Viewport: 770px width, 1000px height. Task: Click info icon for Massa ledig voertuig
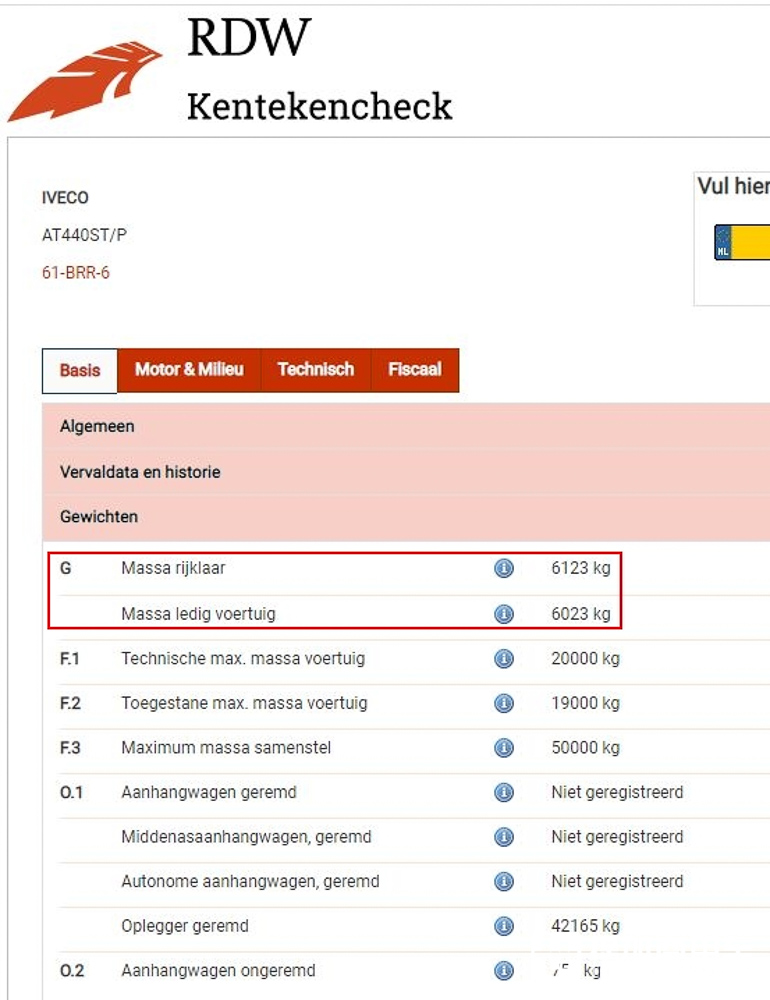504,614
